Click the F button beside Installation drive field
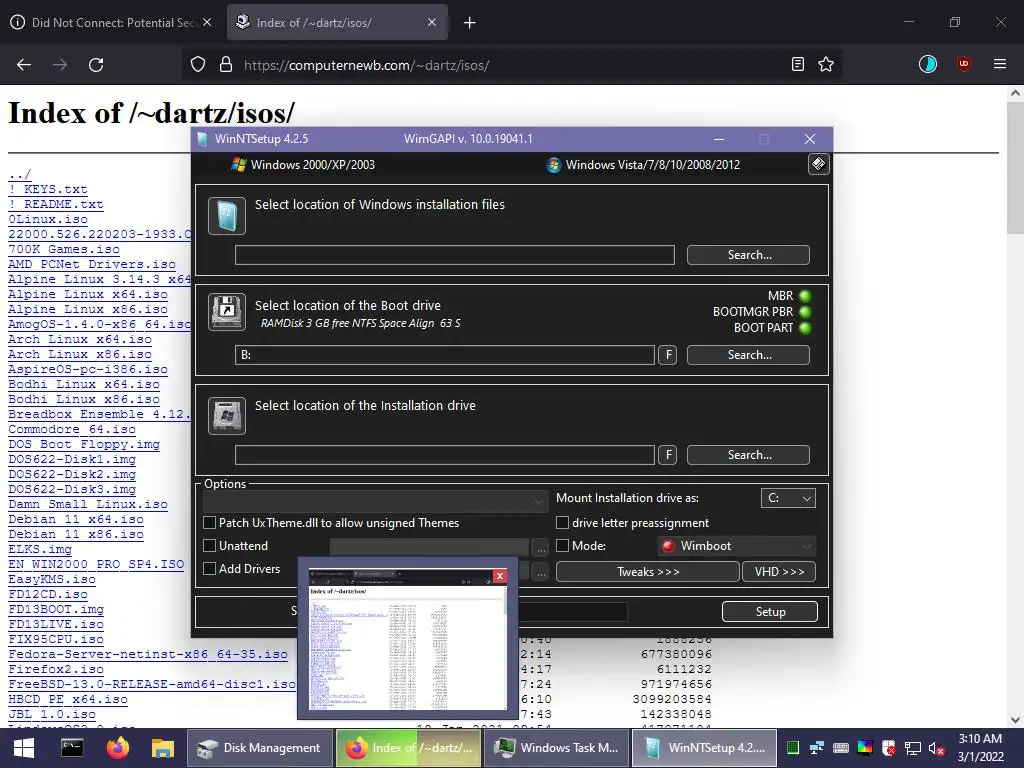This screenshot has height=768, width=1024. pyautogui.click(x=667, y=455)
